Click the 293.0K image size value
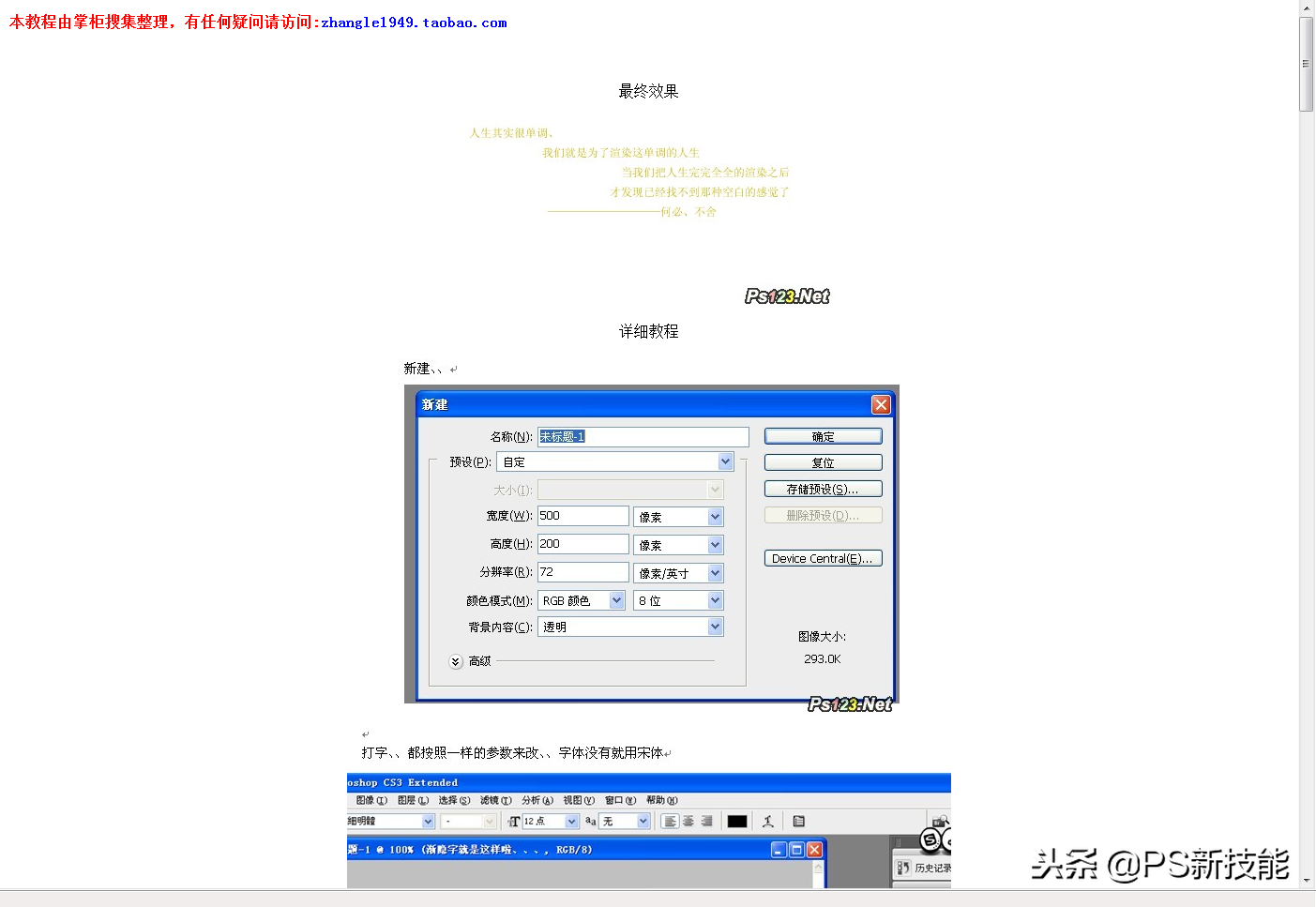1316x907 pixels. (x=822, y=659)
